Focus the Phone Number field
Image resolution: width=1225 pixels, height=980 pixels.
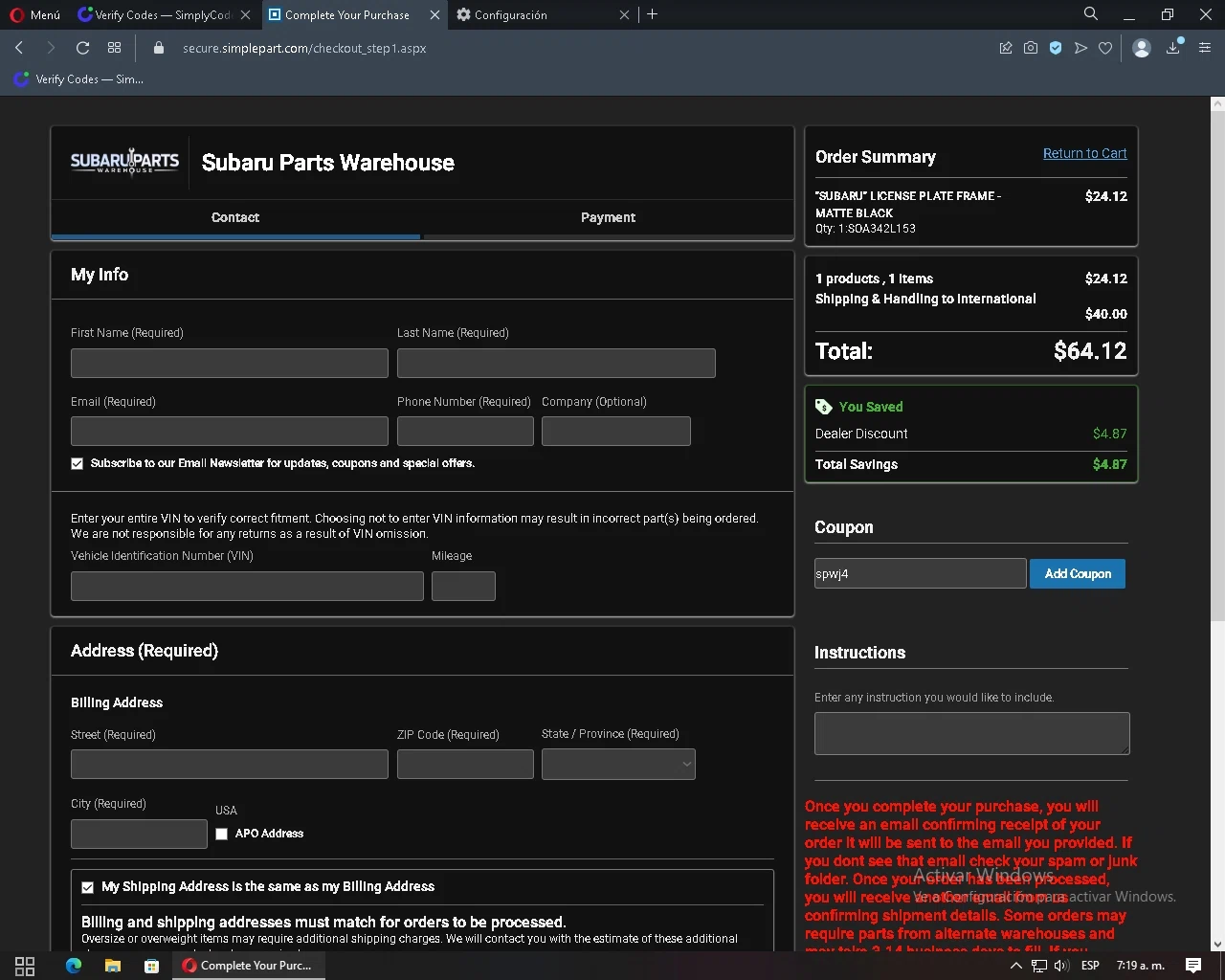click(x=465, y=431)
